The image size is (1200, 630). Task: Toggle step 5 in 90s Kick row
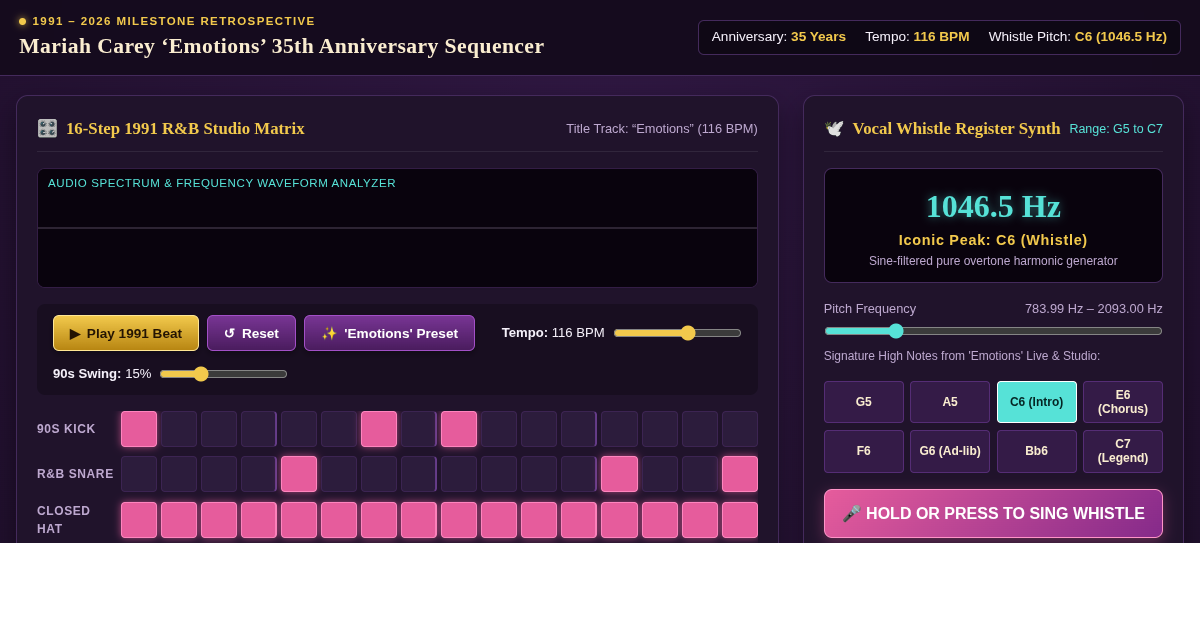pyautogui.click(x=299, y=429)
